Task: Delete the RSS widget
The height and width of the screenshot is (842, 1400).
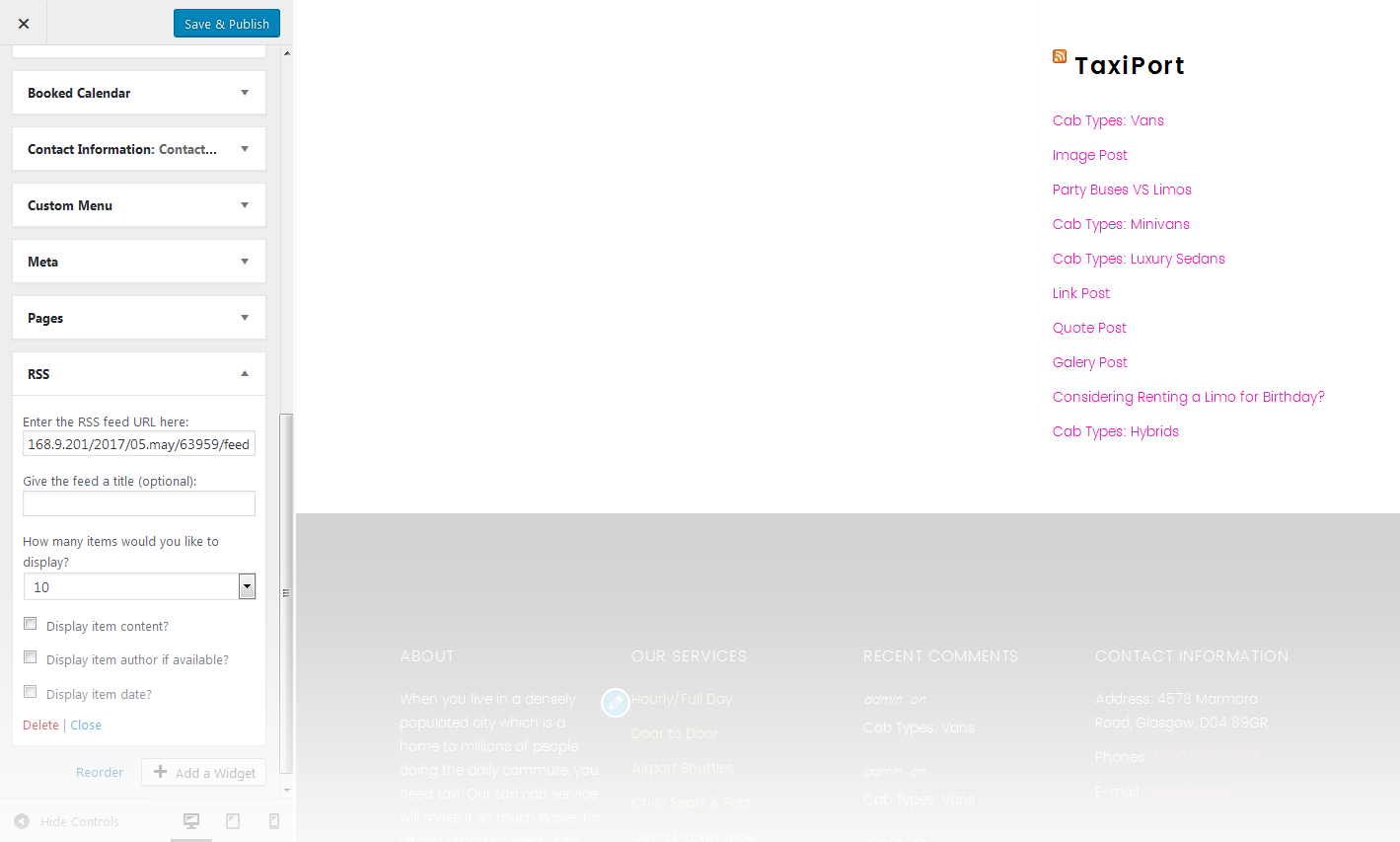Action: coord(40,725)
